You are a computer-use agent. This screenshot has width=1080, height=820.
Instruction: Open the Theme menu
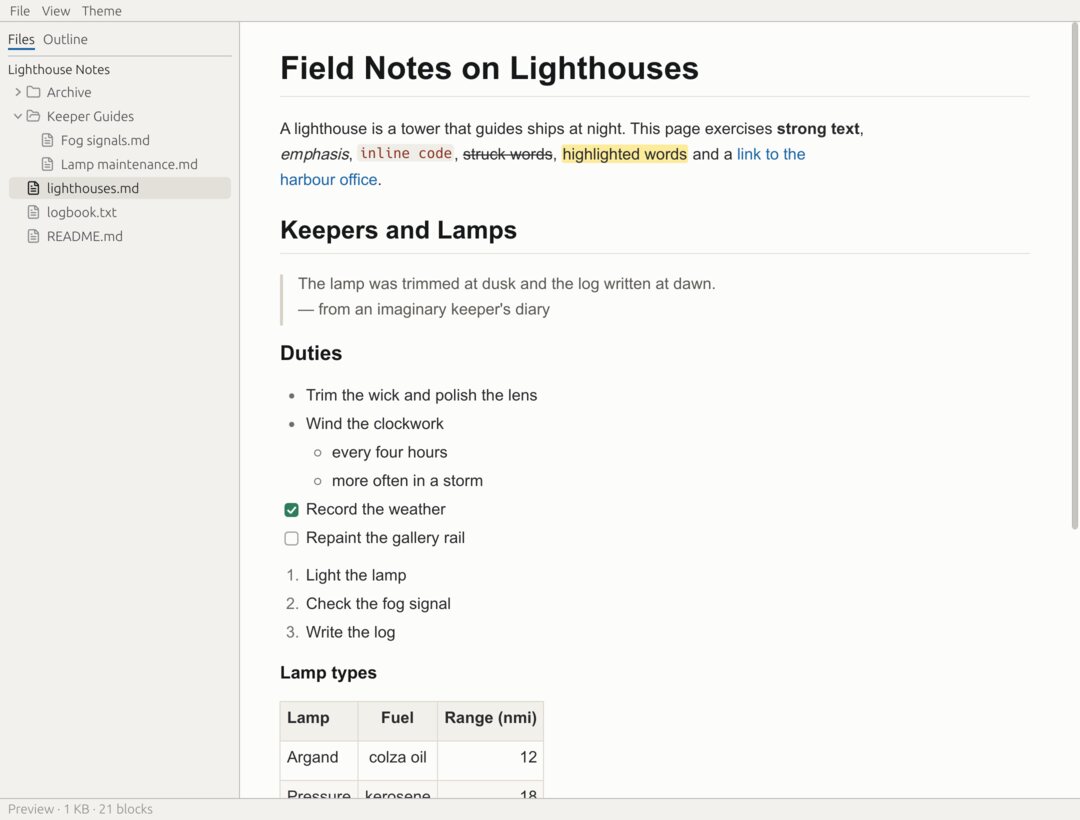tap(101, 11)
